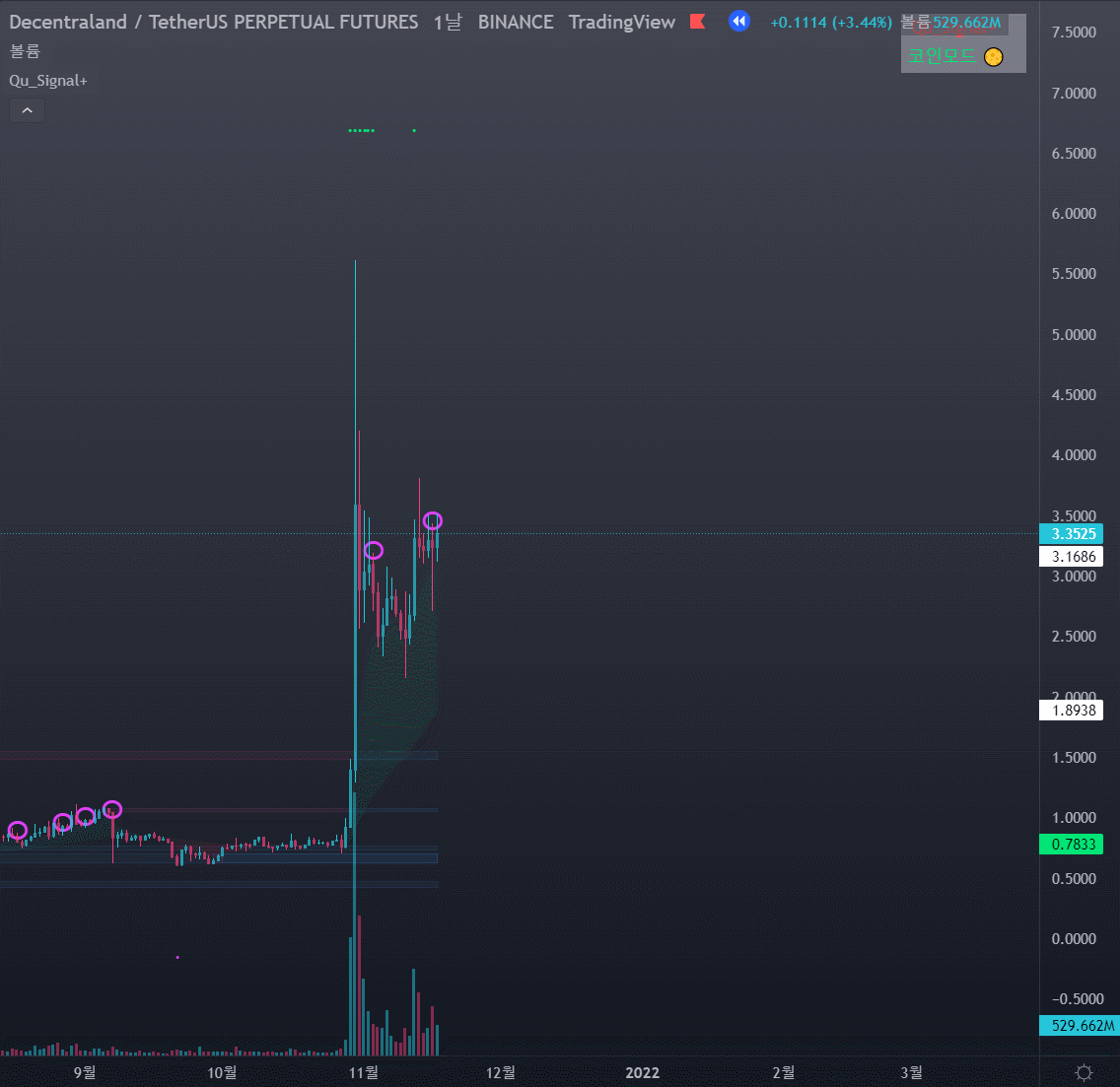Click the 3월 time axis label

pyautogui.click(x=911, y=1072)
